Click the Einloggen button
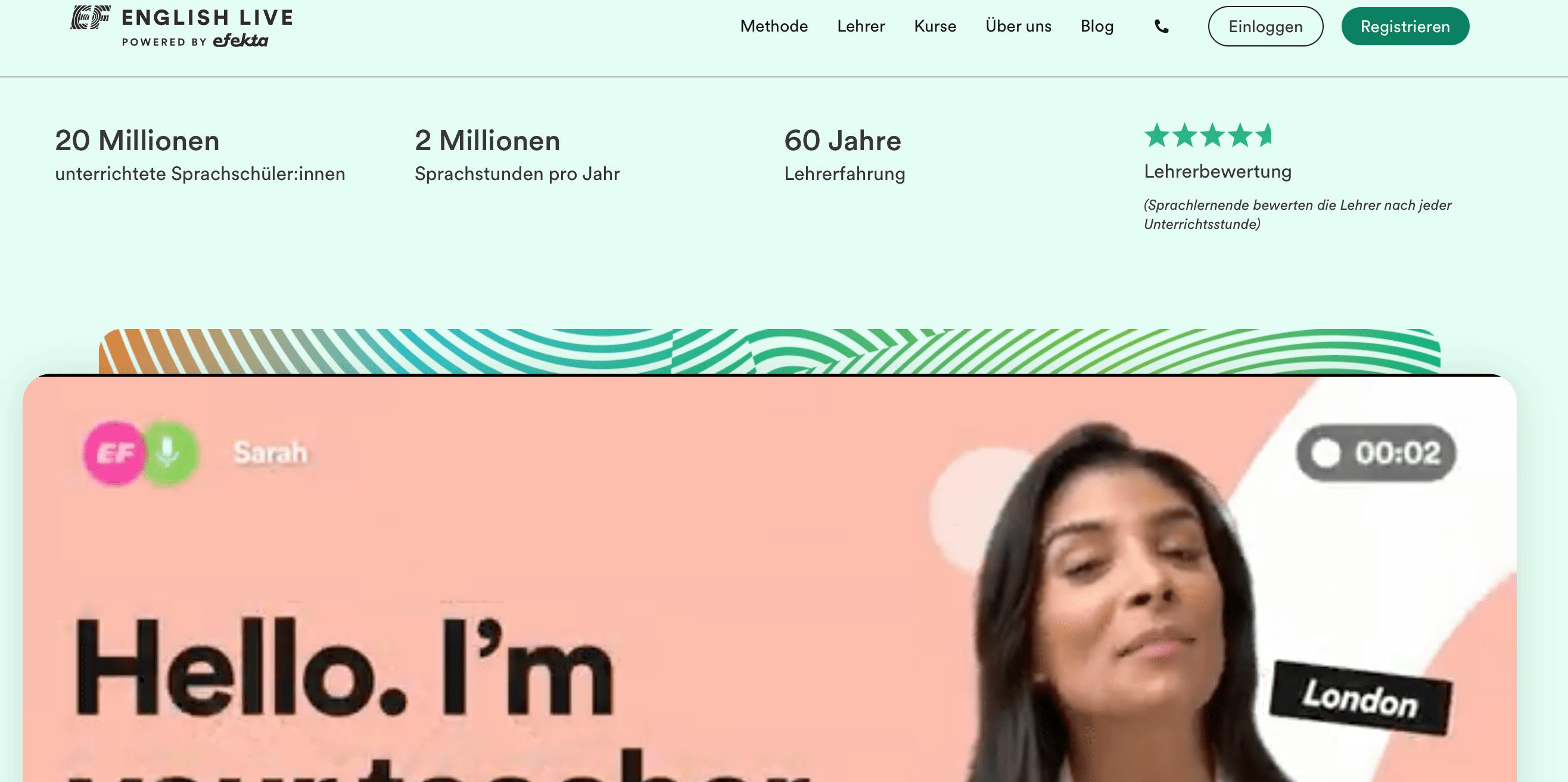The image size is (1568, 782). (x=1265, y=26)
